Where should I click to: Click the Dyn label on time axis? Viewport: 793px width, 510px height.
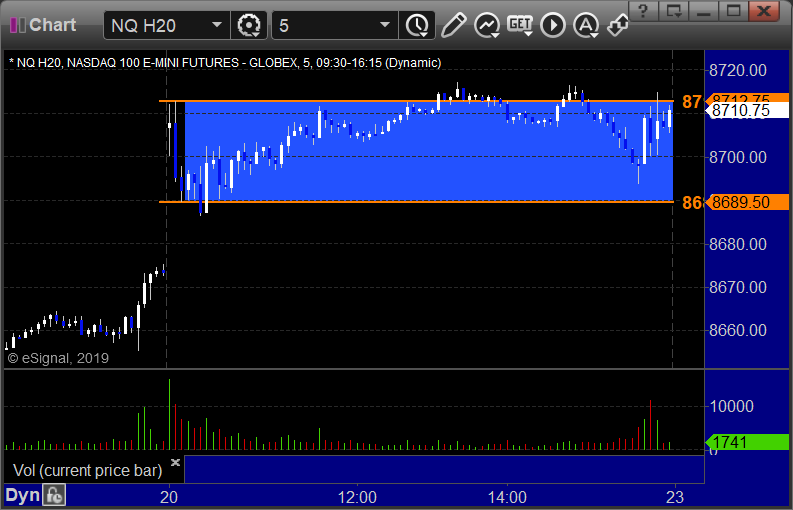click(x=22, y=495)
